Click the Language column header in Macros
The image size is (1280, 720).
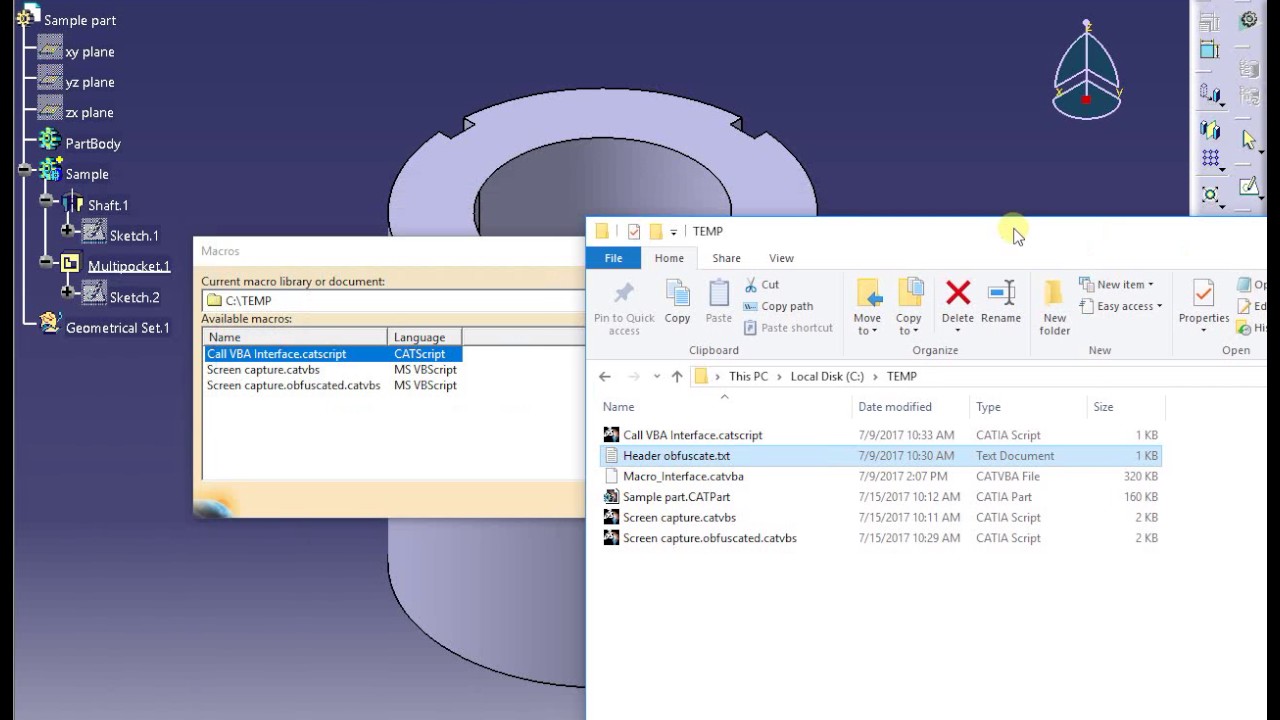424,337
